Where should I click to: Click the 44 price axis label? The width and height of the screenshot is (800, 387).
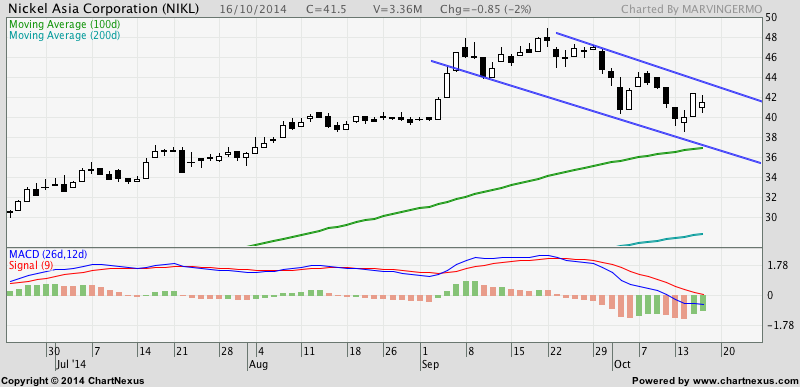(771, 78)
